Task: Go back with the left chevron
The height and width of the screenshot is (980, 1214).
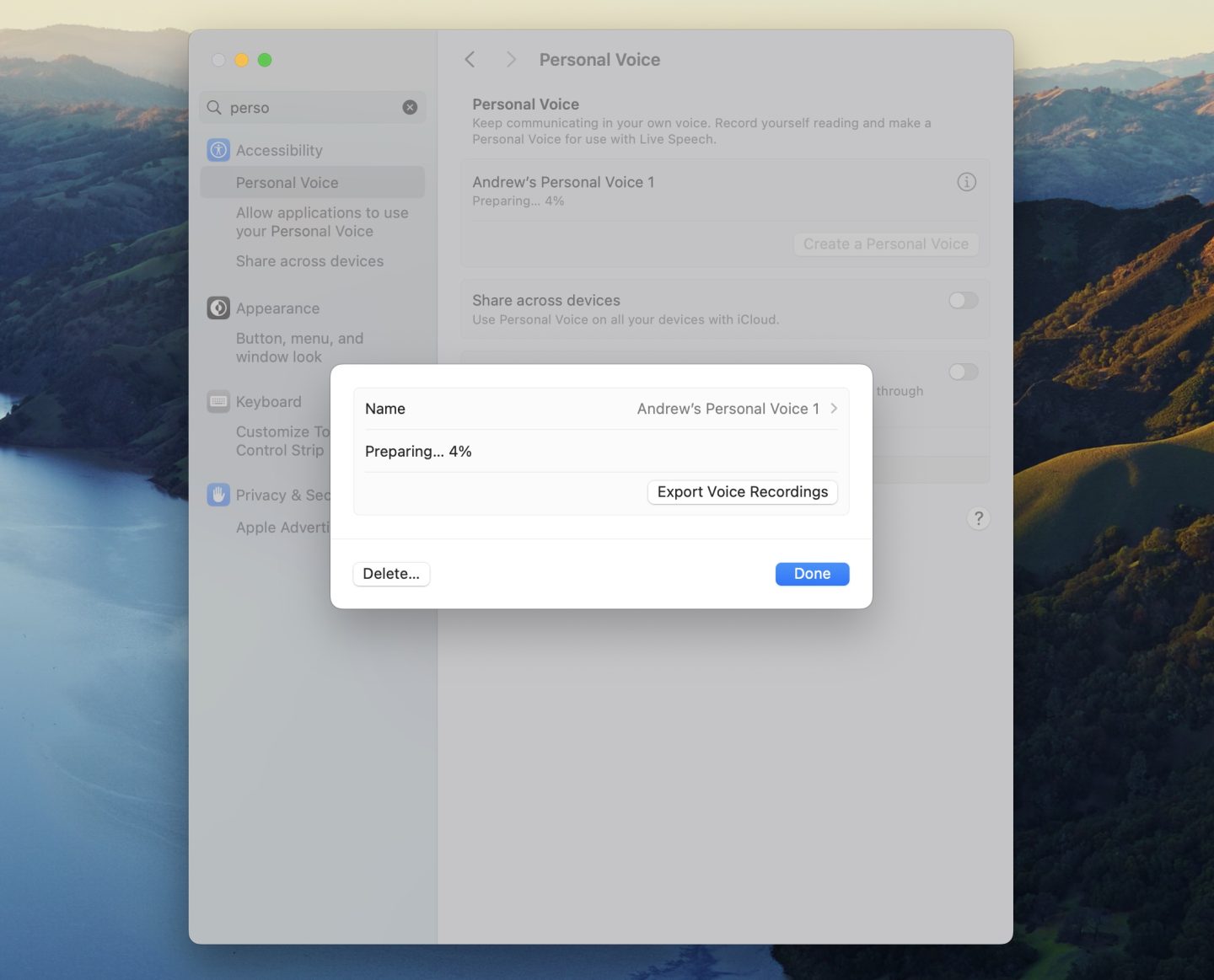Action: coord(470,60)
